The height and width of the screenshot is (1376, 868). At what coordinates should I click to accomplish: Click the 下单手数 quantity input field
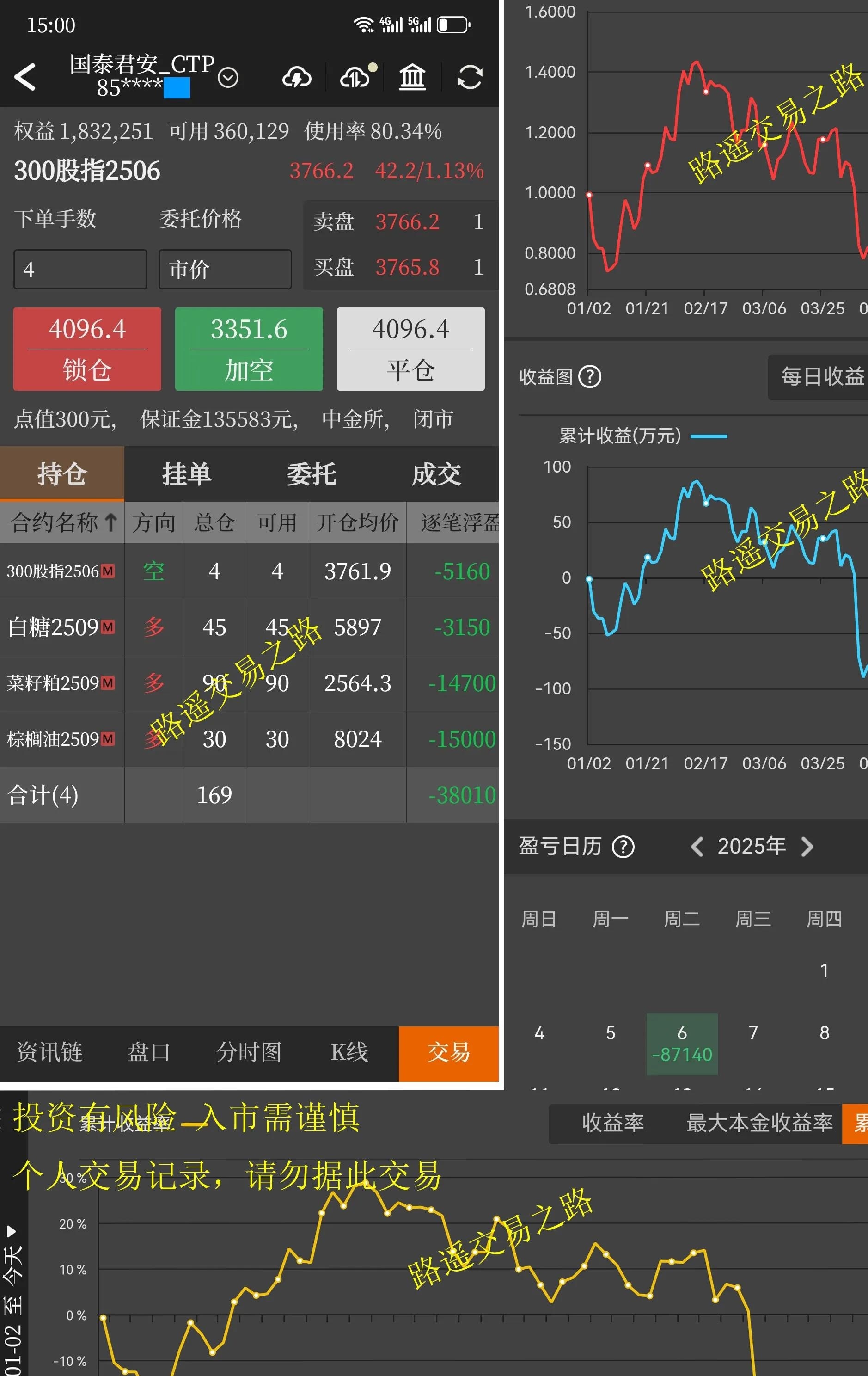[80, 269]
